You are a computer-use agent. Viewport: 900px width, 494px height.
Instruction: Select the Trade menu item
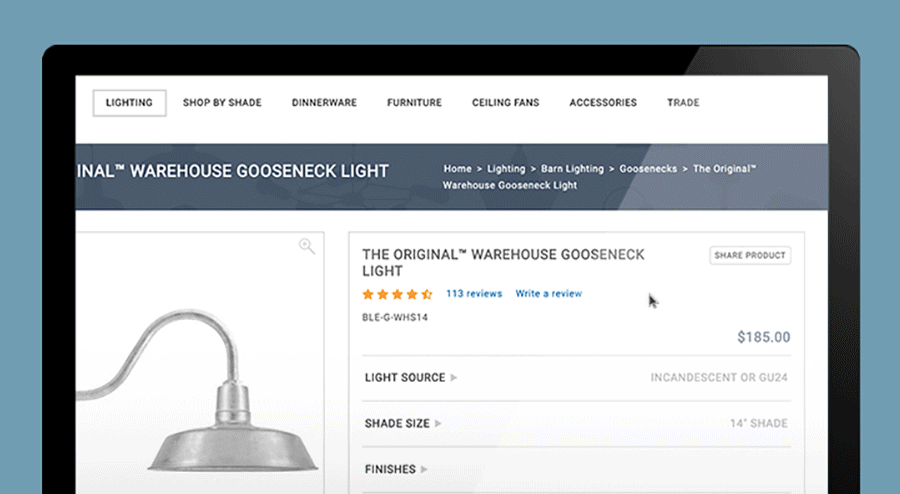coord(683,103)
